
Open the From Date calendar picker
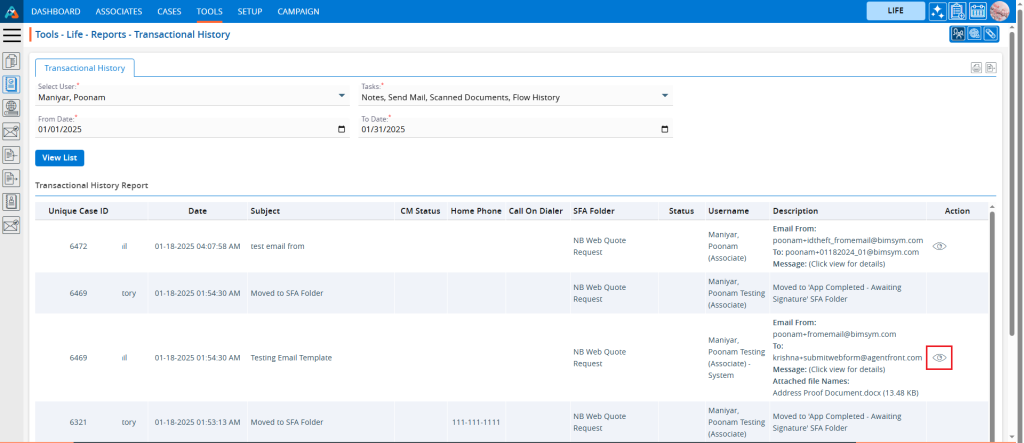coord(342,129)
